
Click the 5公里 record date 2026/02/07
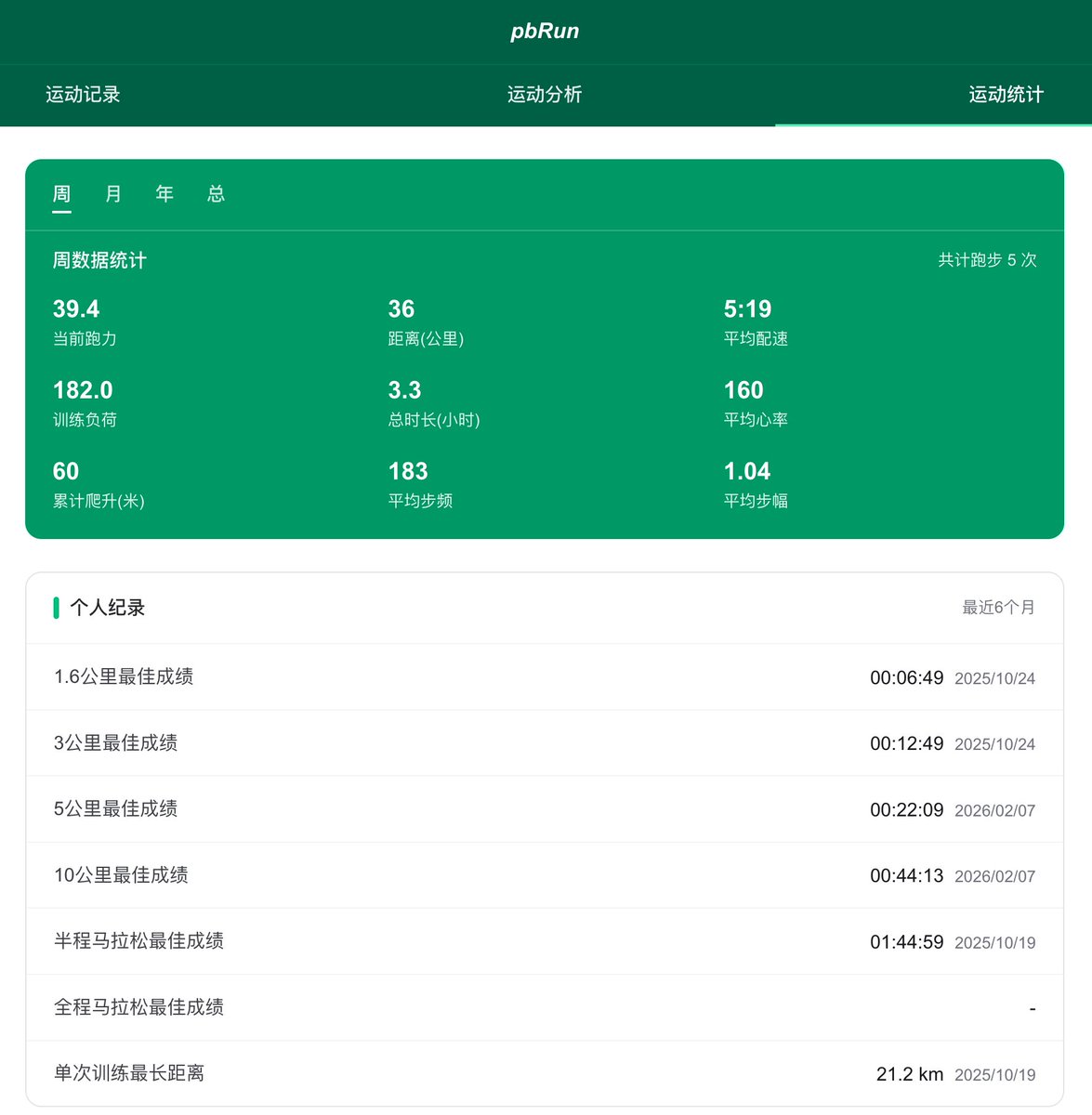[994, 811]
